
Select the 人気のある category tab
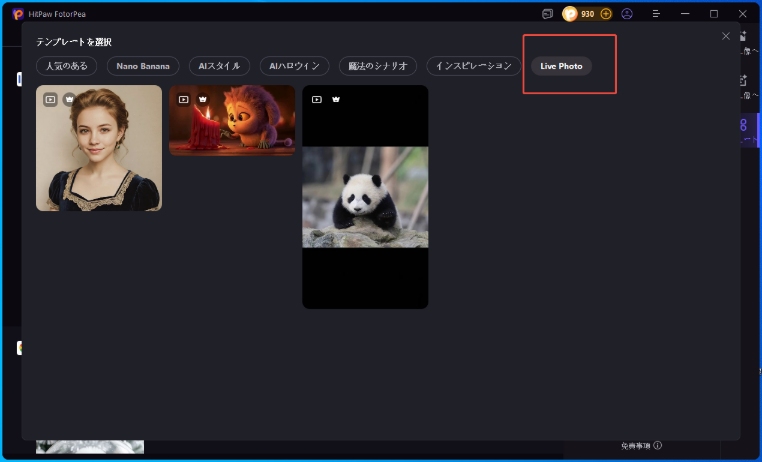coord(68,66)
